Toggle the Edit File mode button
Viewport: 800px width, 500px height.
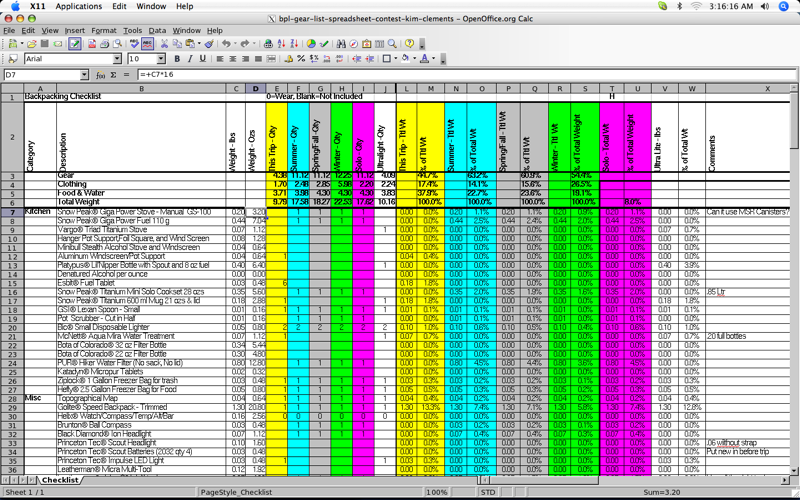point(74,44)
